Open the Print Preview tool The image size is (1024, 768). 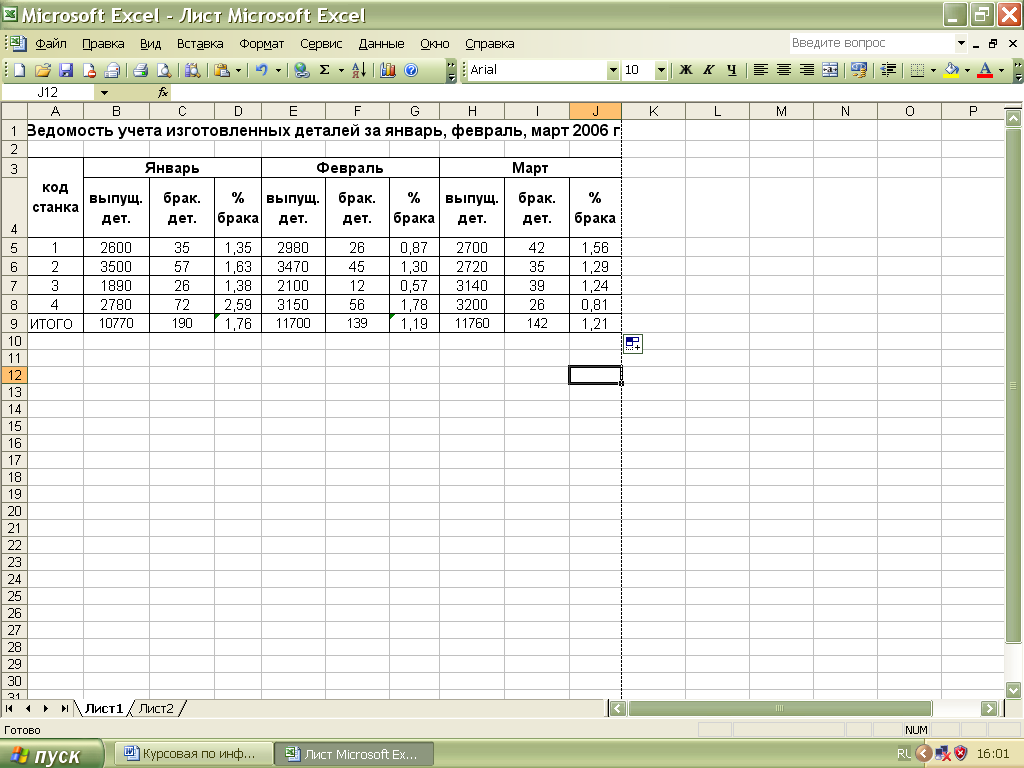[163, 70]
